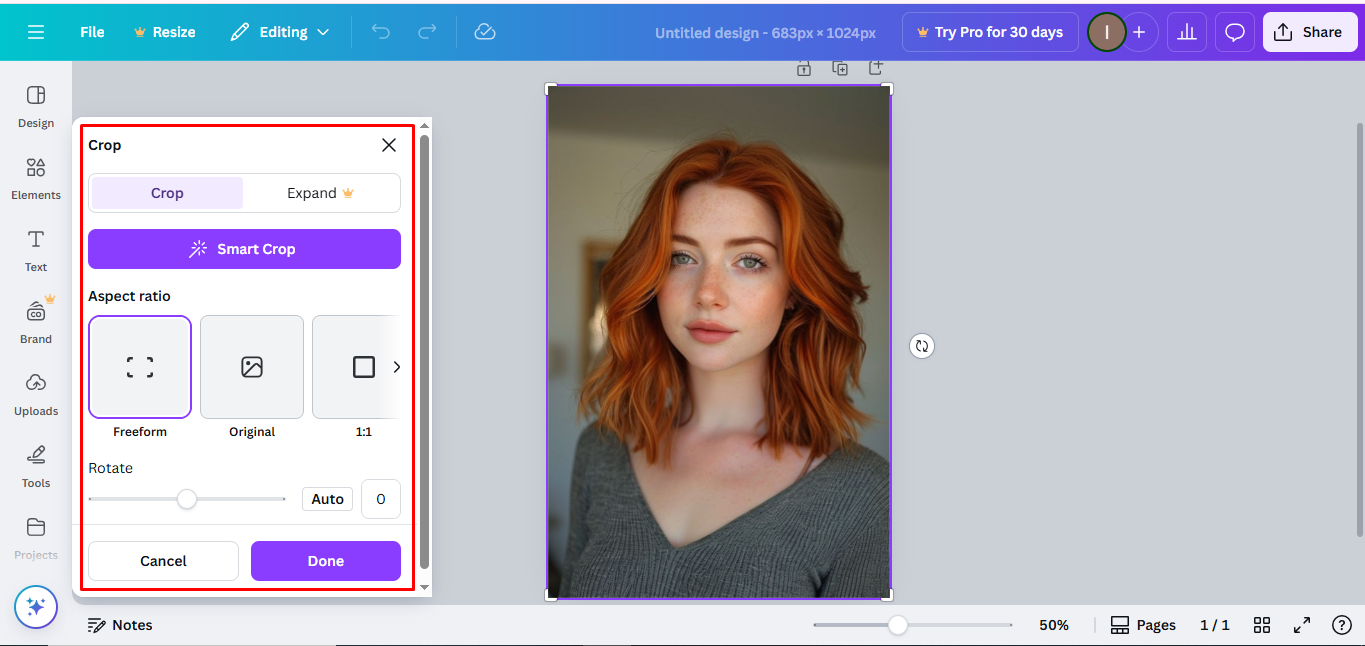
Task: Expand more aspect ratio options
Action: (396, 367)
